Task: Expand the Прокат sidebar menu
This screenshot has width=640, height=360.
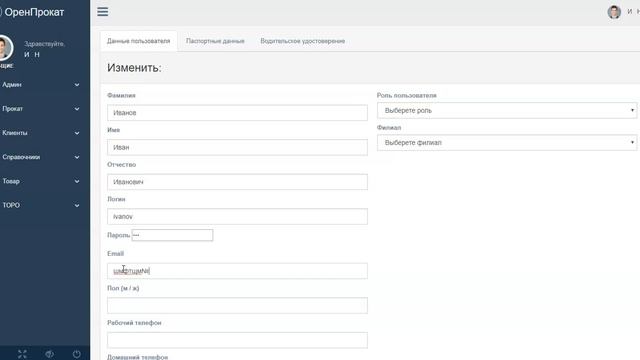Action: coord(41,109)
